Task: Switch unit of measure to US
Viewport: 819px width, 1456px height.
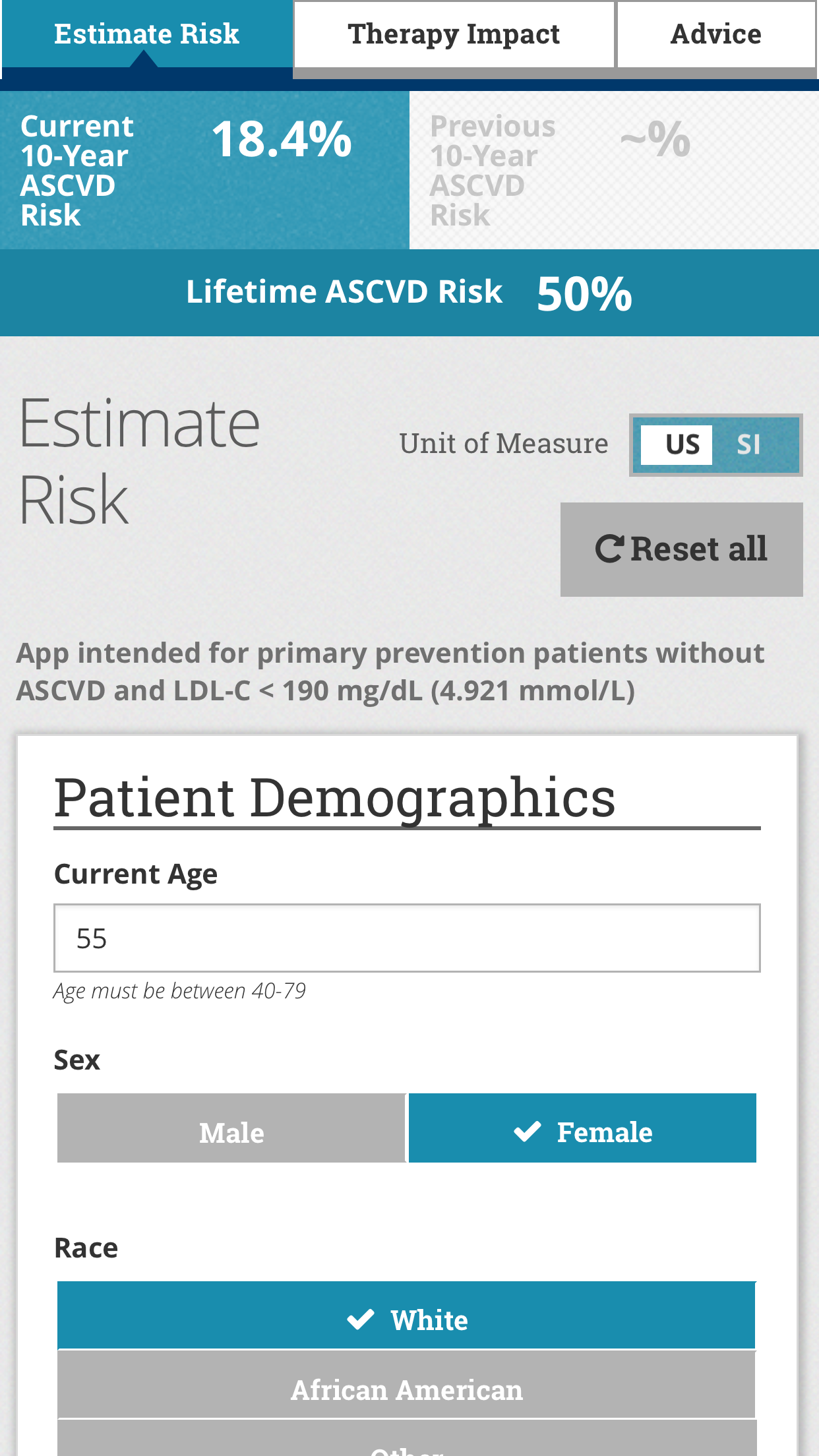Action: 677,444
